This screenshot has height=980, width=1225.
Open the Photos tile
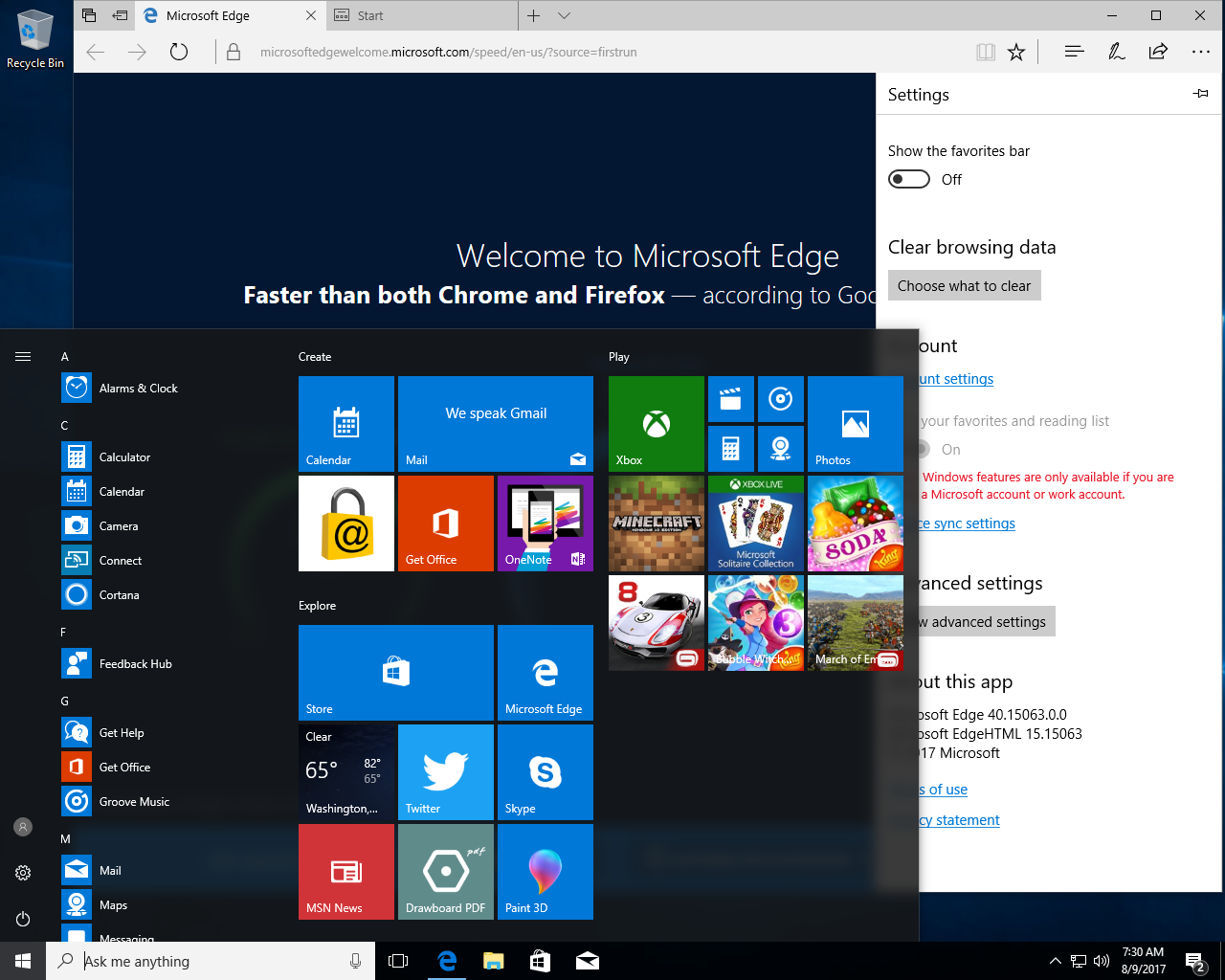(x=856, y=424)
